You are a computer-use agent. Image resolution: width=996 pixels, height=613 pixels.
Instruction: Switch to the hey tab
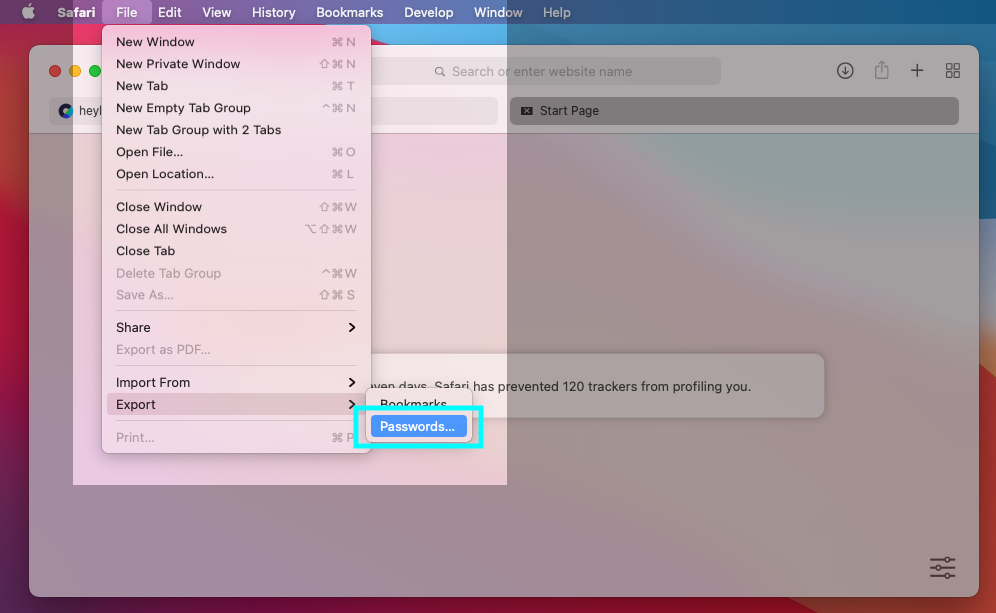click(x=273, y=111)
